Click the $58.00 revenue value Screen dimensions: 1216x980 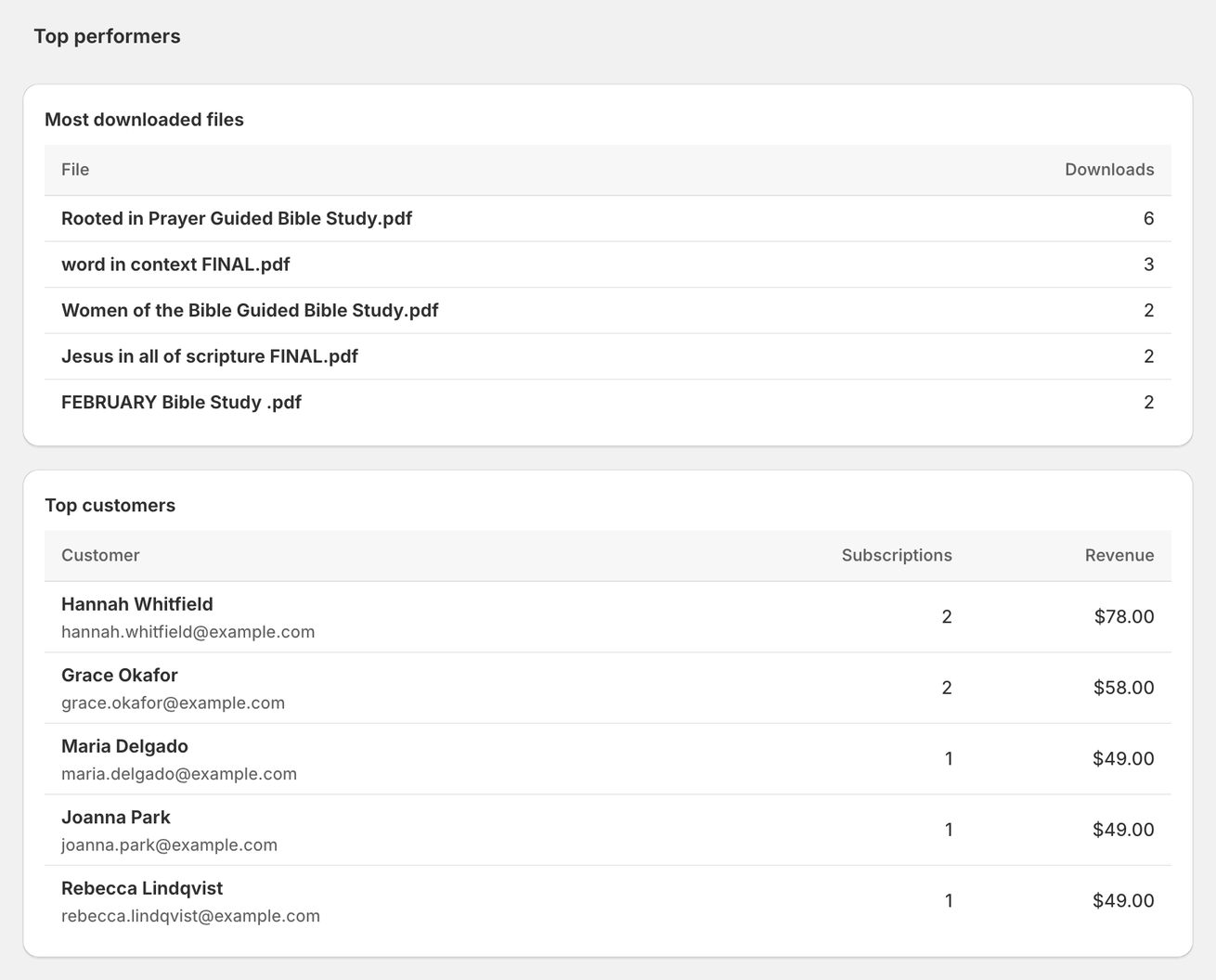click(x=1124, y=688)
